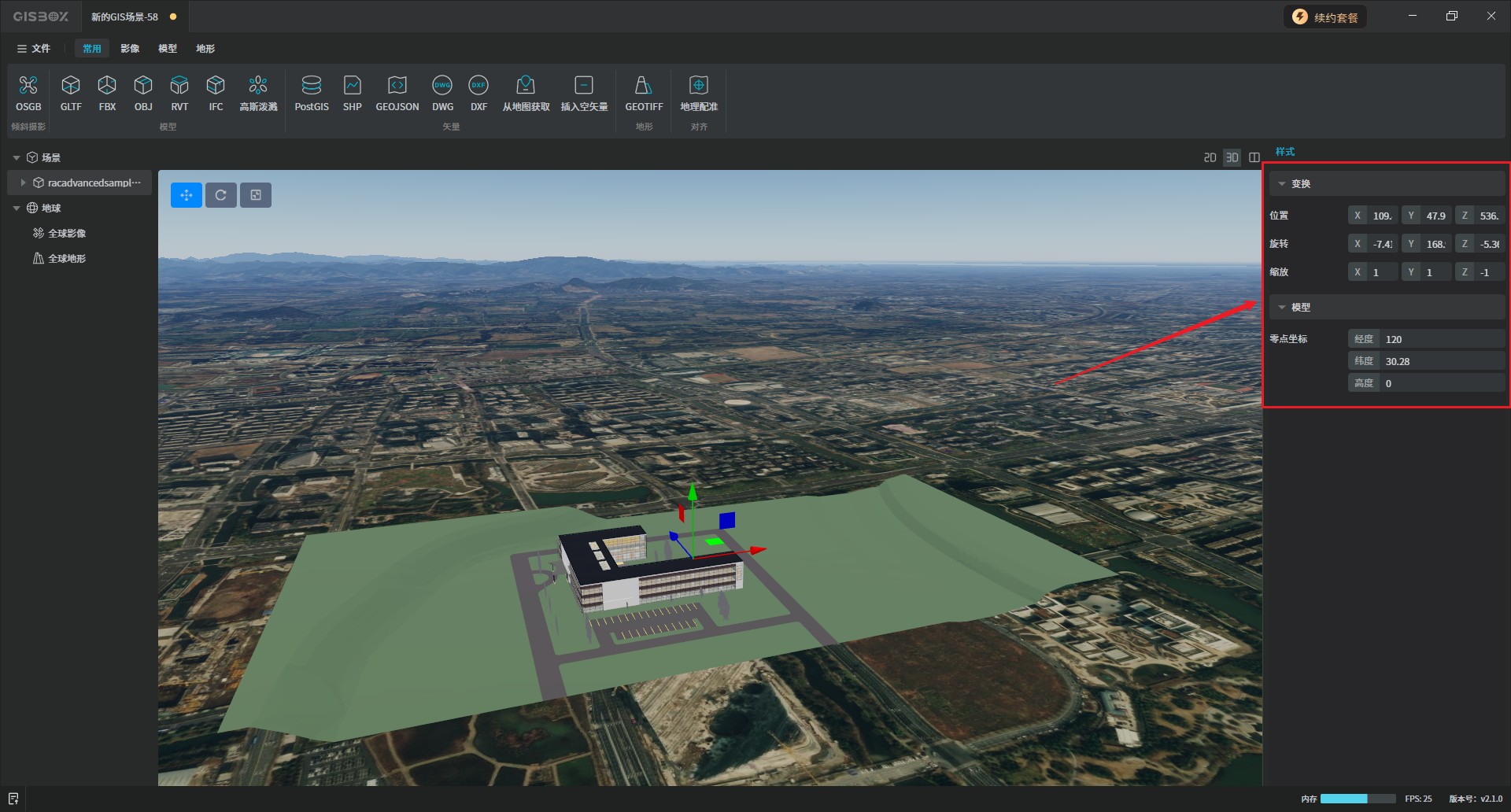Activate the rotate gizmo button in viewport
1511x812 pixels.
coord(221,195)
